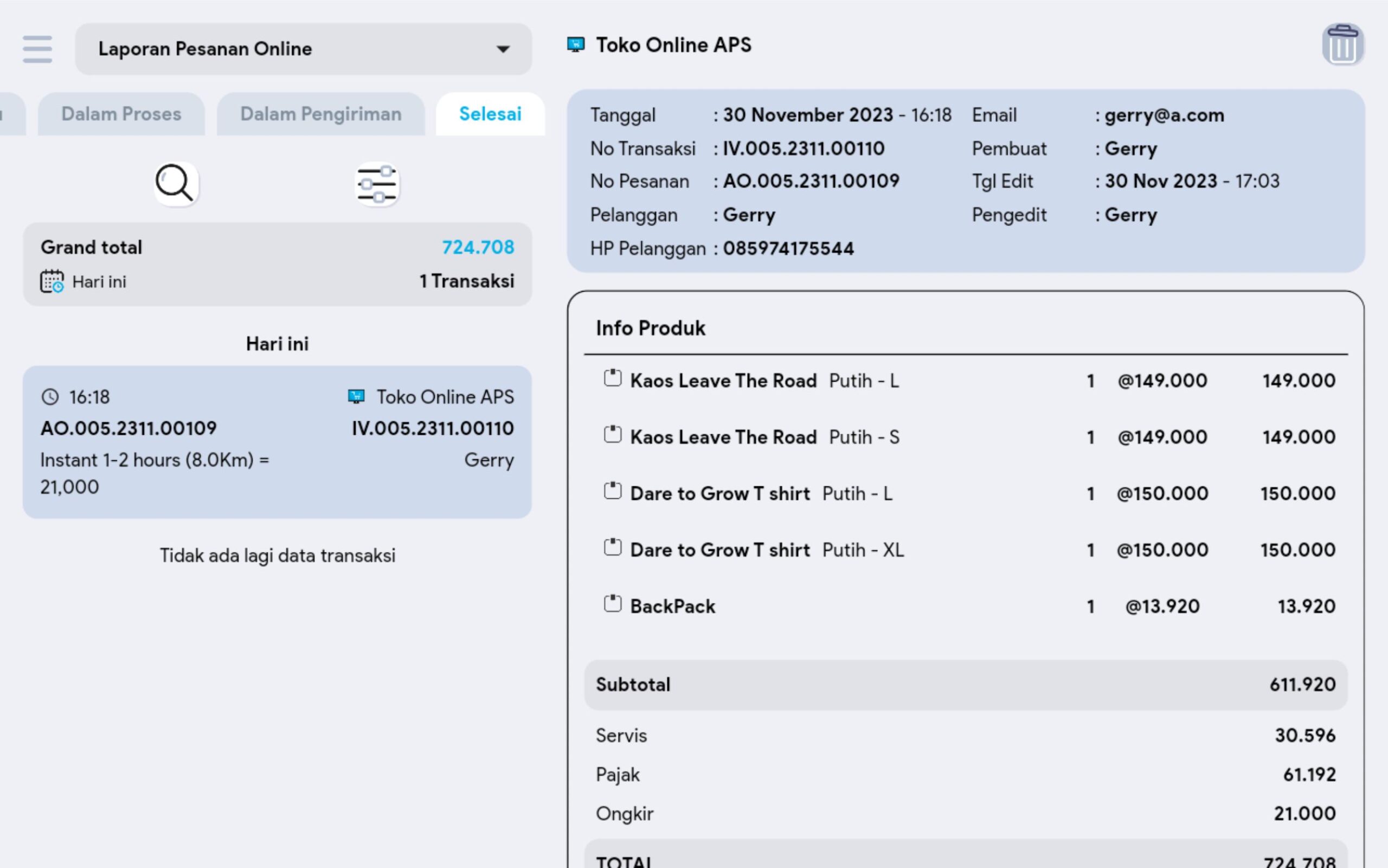Switch to Dalam Proses tab
This screenshot has width=1388, height=868.
click(x=121, y=114)
